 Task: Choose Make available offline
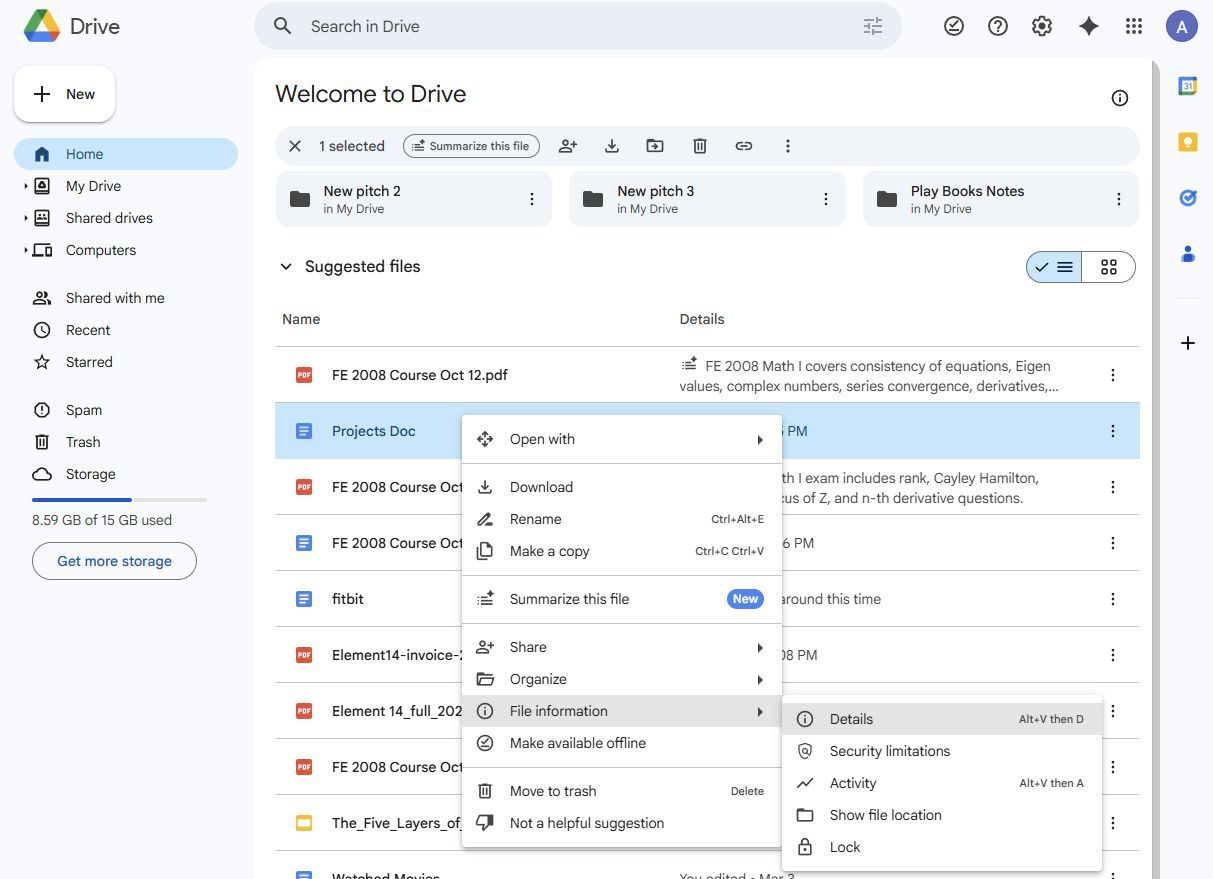click(622, 743)
